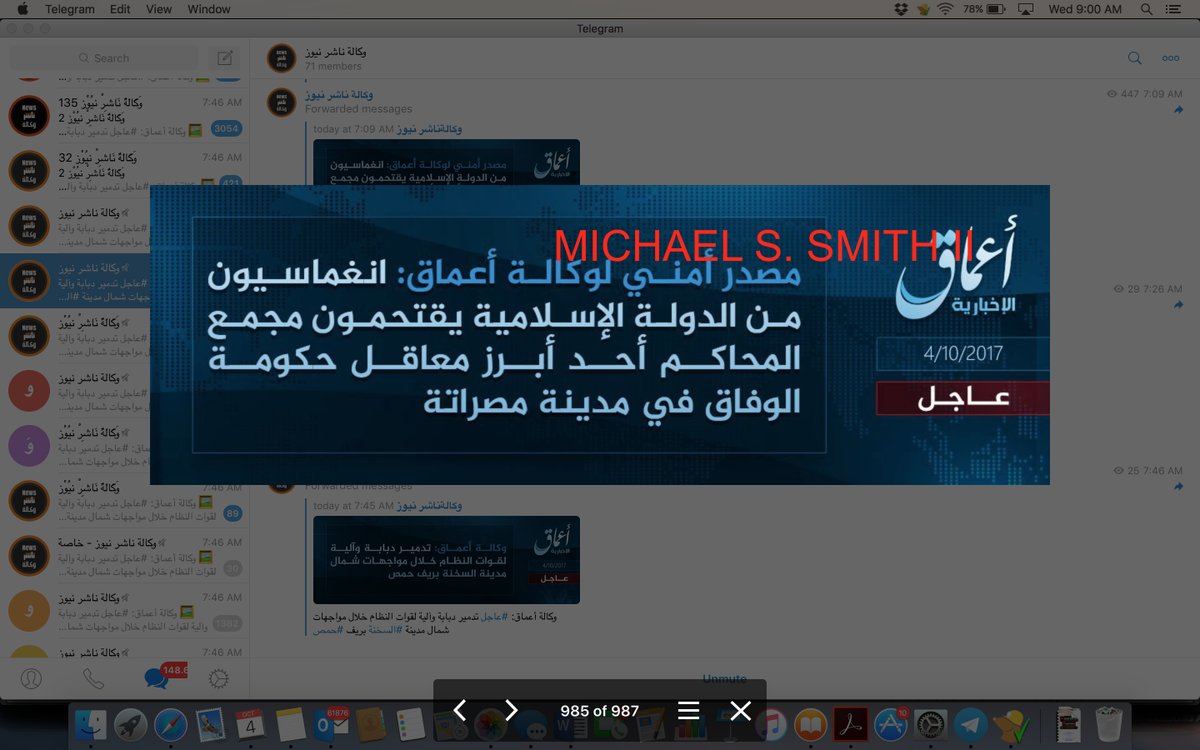Click Unmute at the bottom of the channel

pos(724,679)
